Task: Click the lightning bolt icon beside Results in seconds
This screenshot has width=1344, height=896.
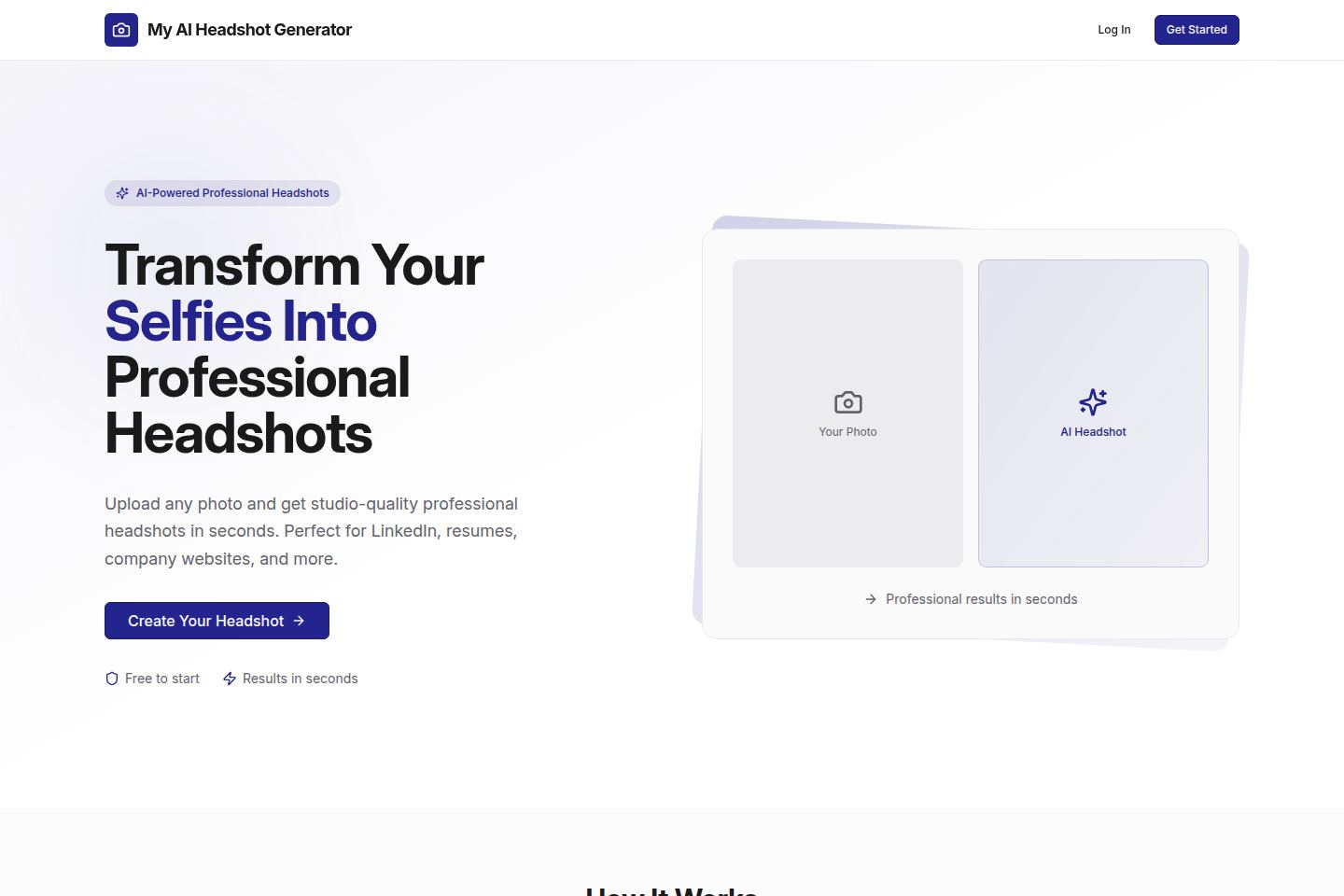Action: click(230, 679)
